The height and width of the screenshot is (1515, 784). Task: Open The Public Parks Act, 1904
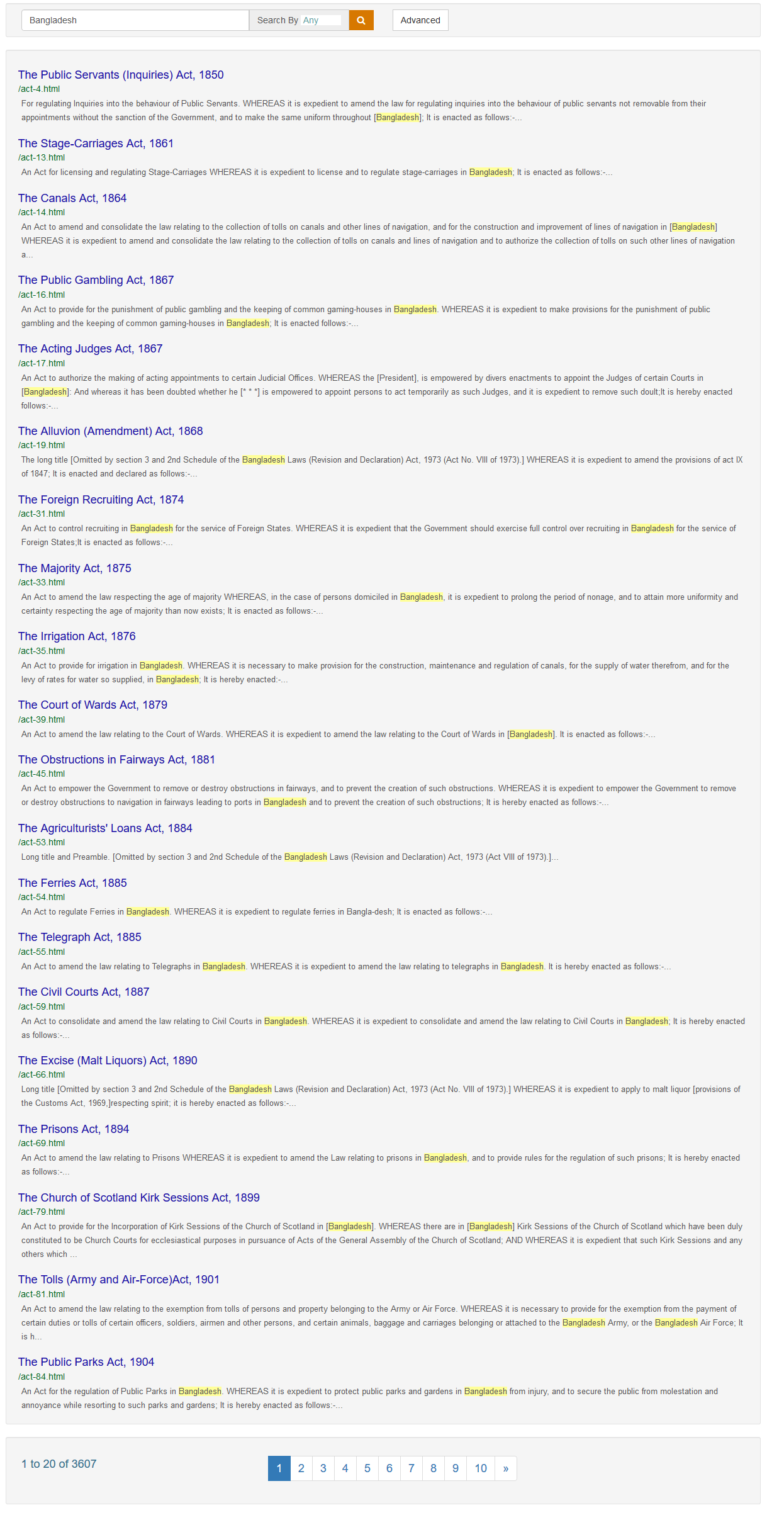[86, 1362]
